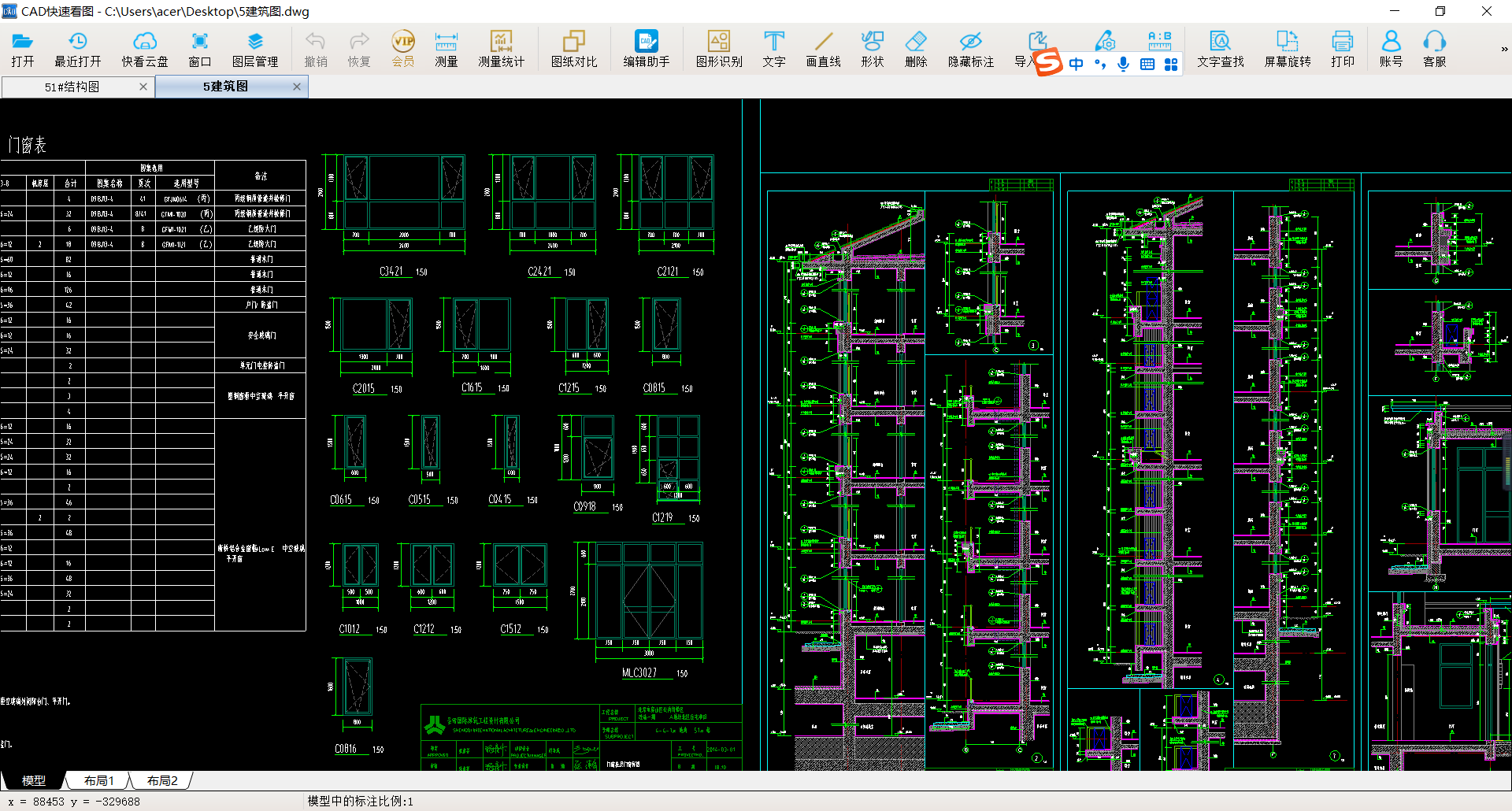The image size is (1512, 811).
Task: Open the 形状 shapes tool
Action: pyautogui.click(x=873, y=49)
